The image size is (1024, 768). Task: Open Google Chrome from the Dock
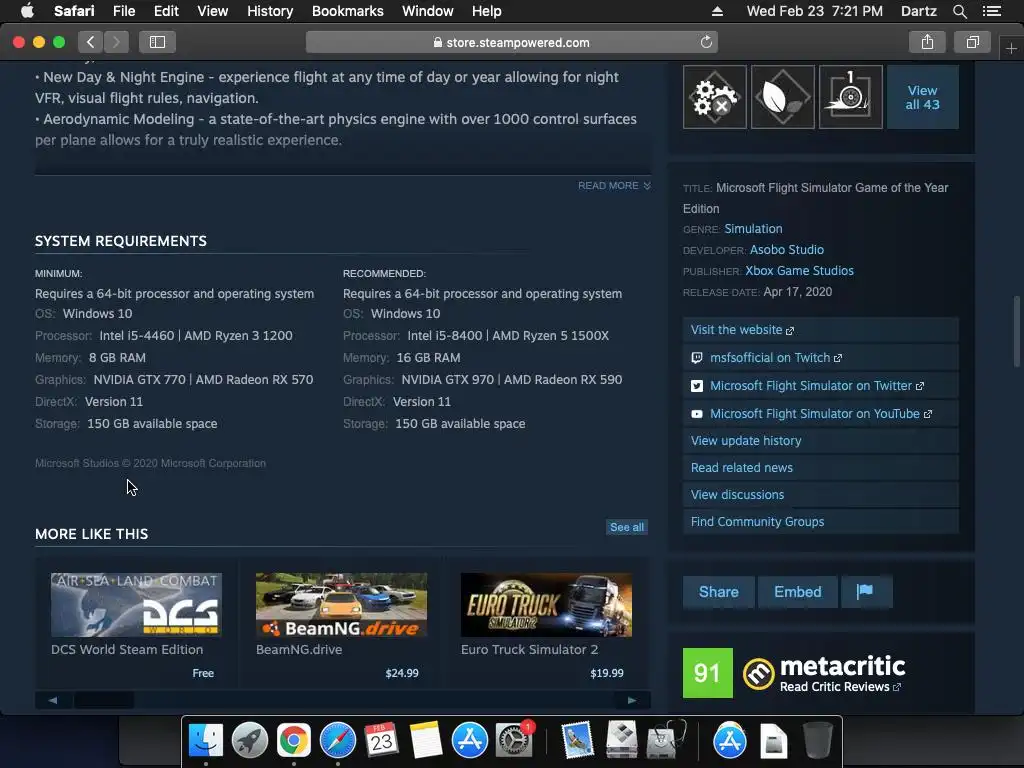pos(293,741)
